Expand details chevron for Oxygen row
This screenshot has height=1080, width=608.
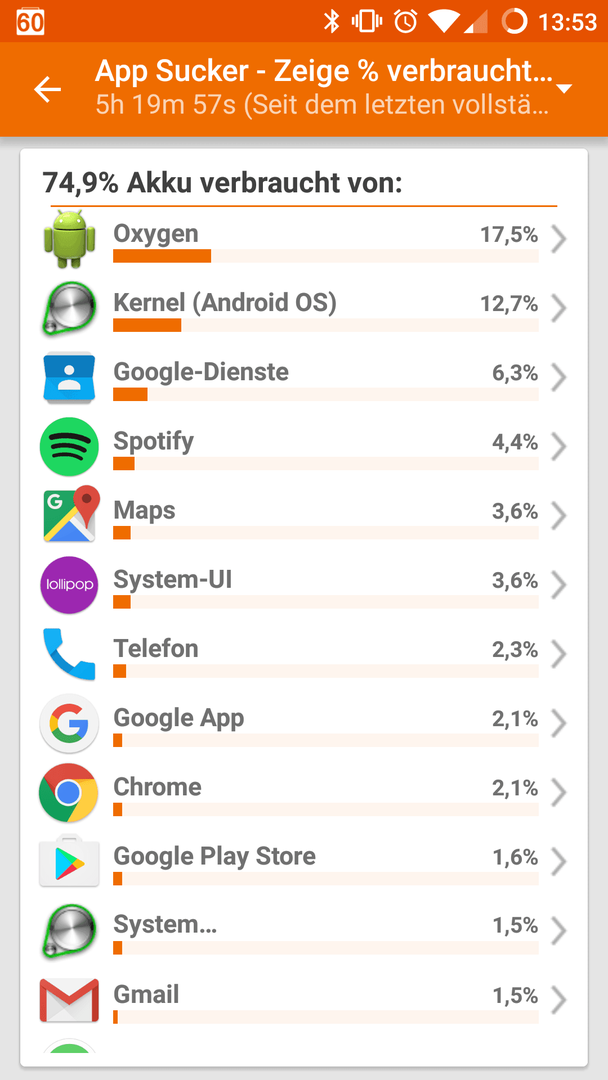point(559,240)
